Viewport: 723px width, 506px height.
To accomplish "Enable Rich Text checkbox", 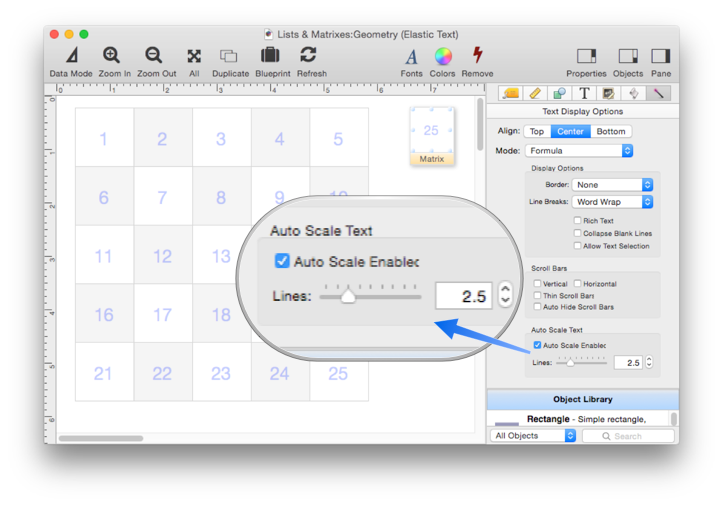I will pyautogui.click(x=577, y=220).
